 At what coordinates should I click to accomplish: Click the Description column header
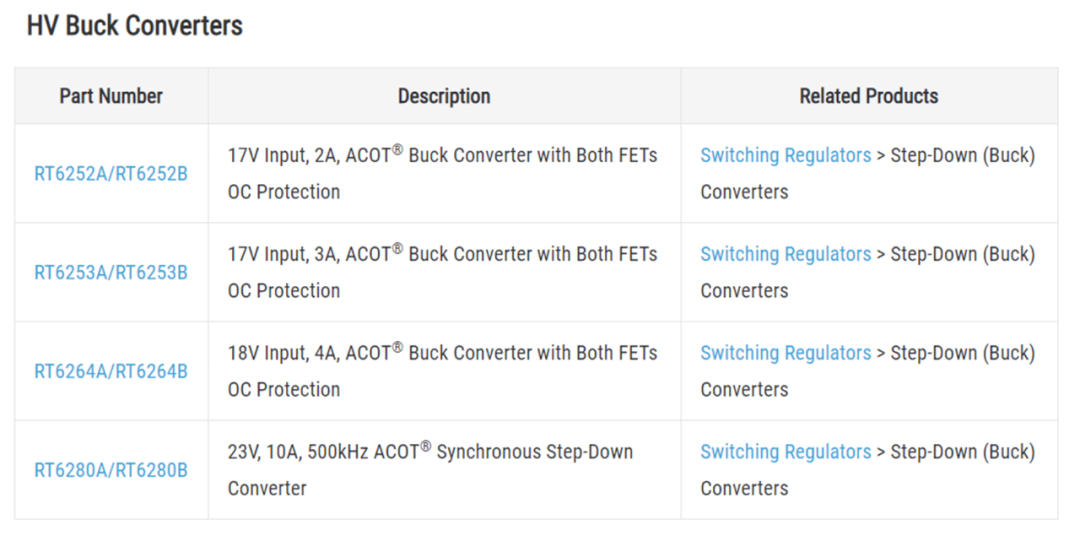[444, 97]
